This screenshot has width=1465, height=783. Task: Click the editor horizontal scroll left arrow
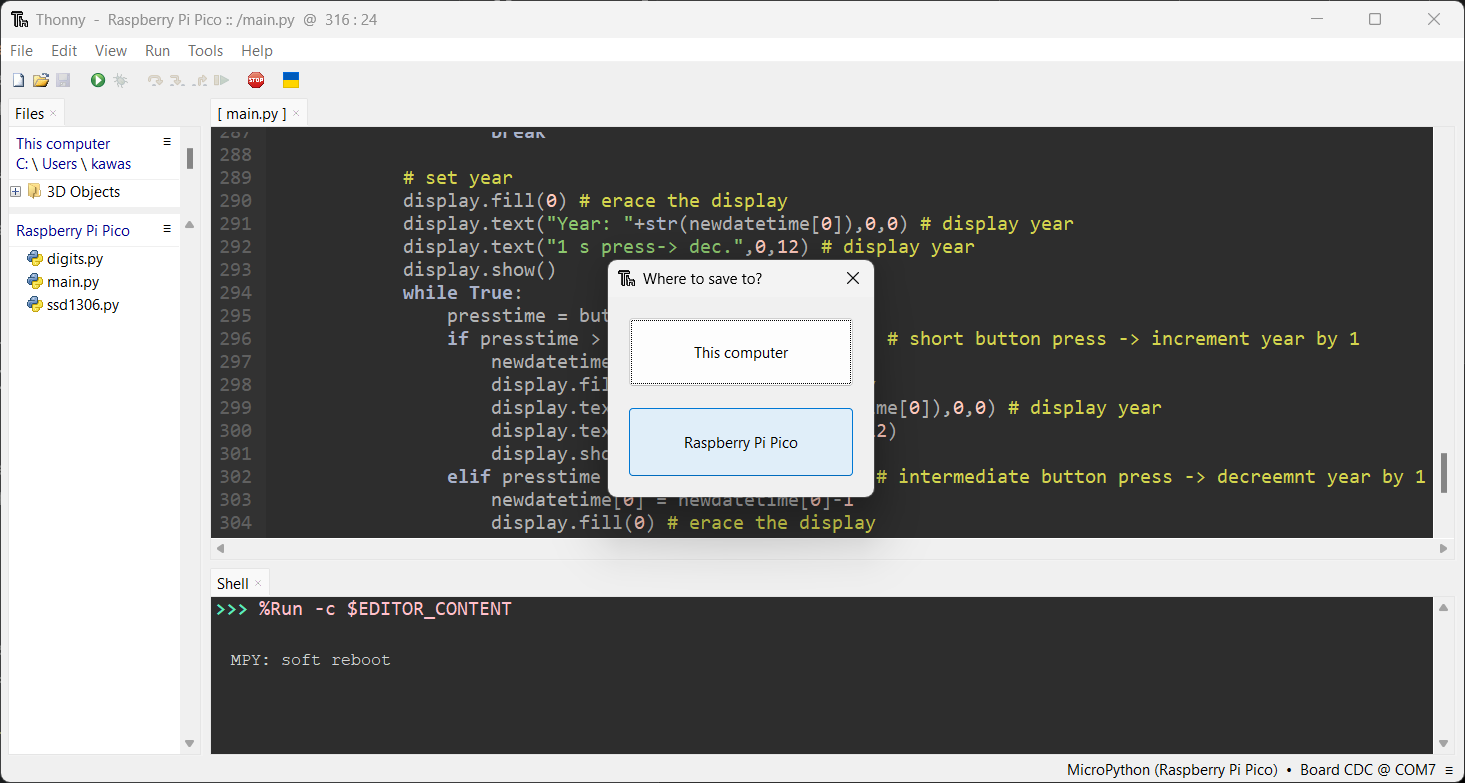[221, 549]
